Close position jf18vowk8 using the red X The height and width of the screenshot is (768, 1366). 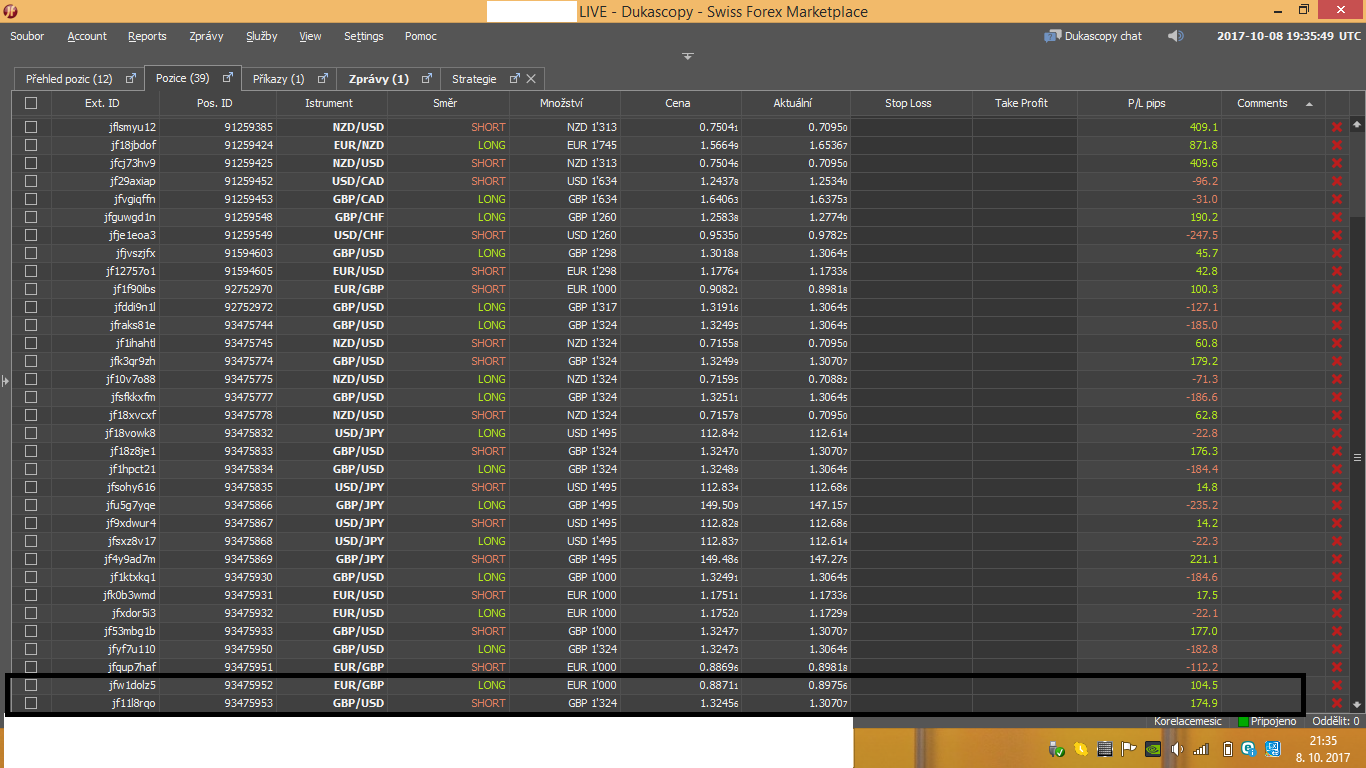(1336, 433)
